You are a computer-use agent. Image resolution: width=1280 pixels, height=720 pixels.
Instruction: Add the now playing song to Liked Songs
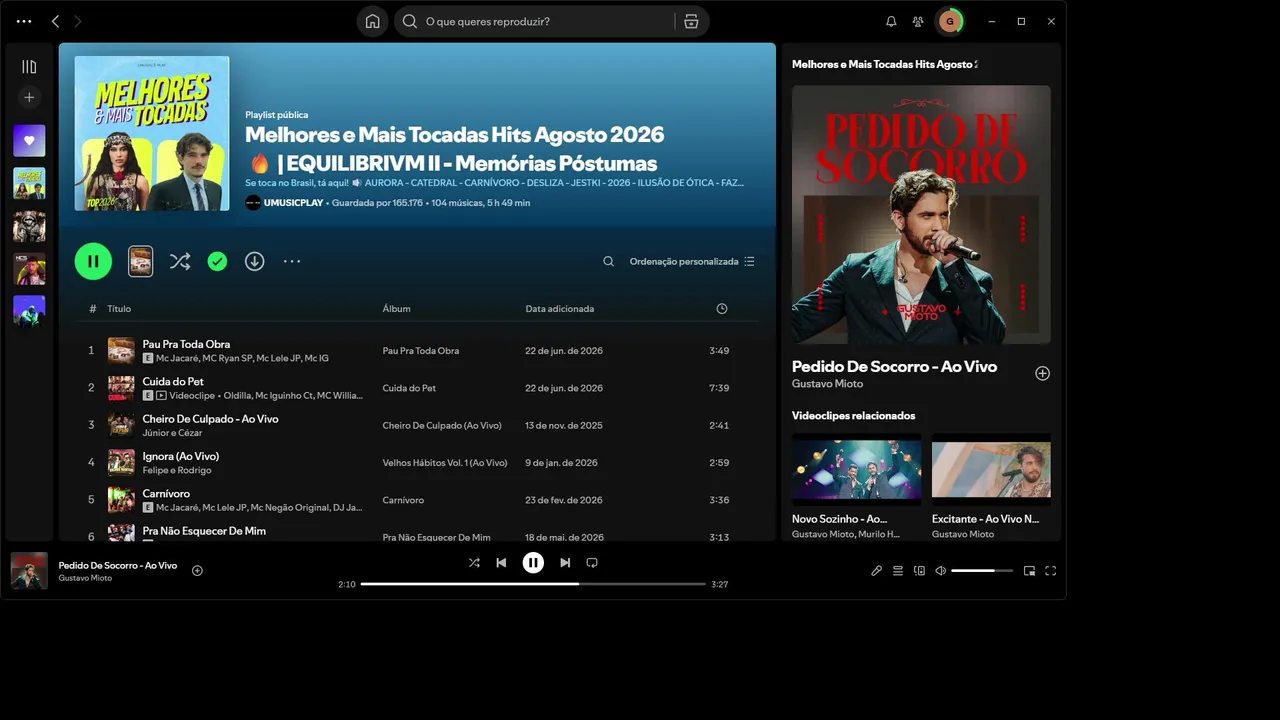[x=197, y=571]
